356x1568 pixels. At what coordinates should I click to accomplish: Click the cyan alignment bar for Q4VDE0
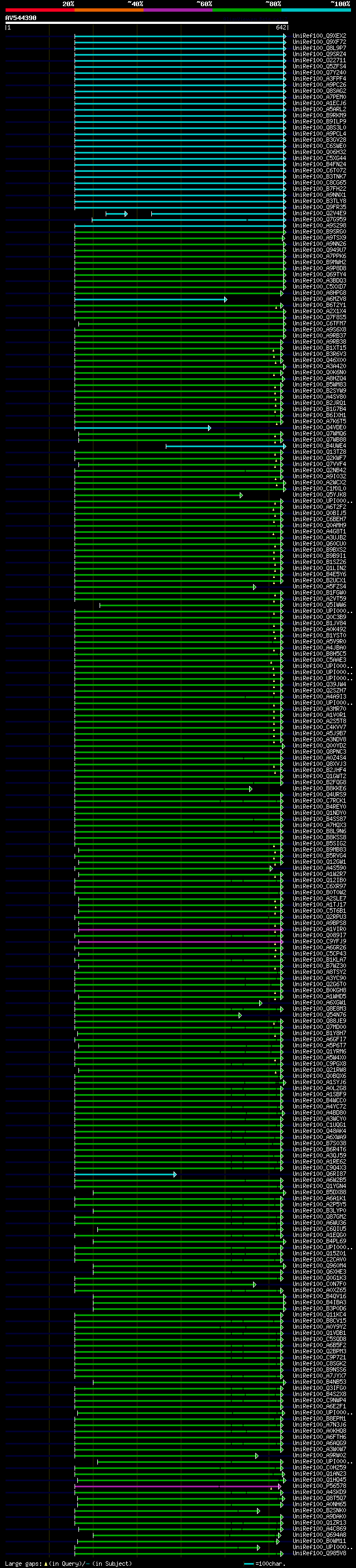[x=142, y=427]
